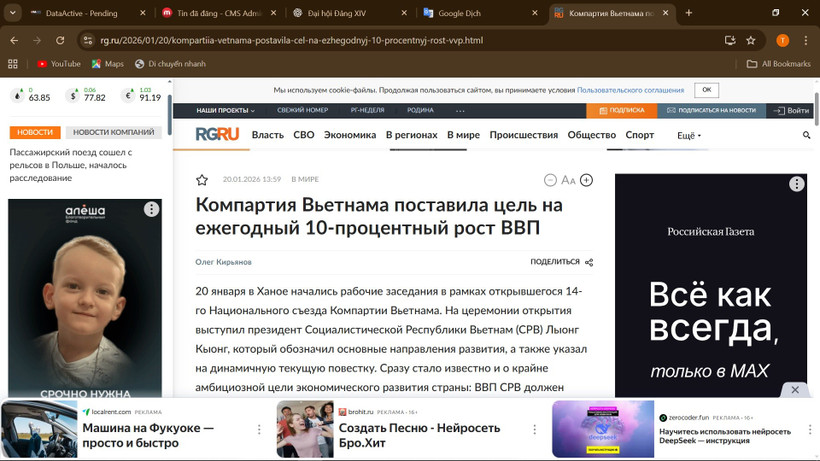
Task: Switch to the DataActive - Pending tab
Action: (x=81, y=13)
